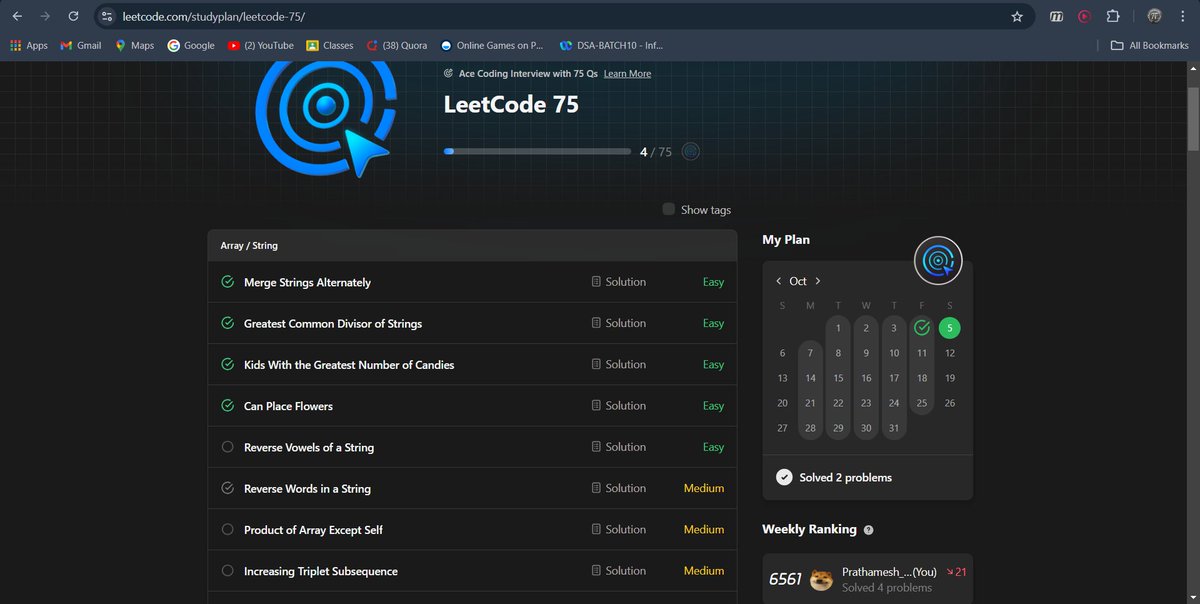Viewport: 1200px width, 604px height.
Task: Click Weekly Ranking help question icon
Action: point(868,530)
